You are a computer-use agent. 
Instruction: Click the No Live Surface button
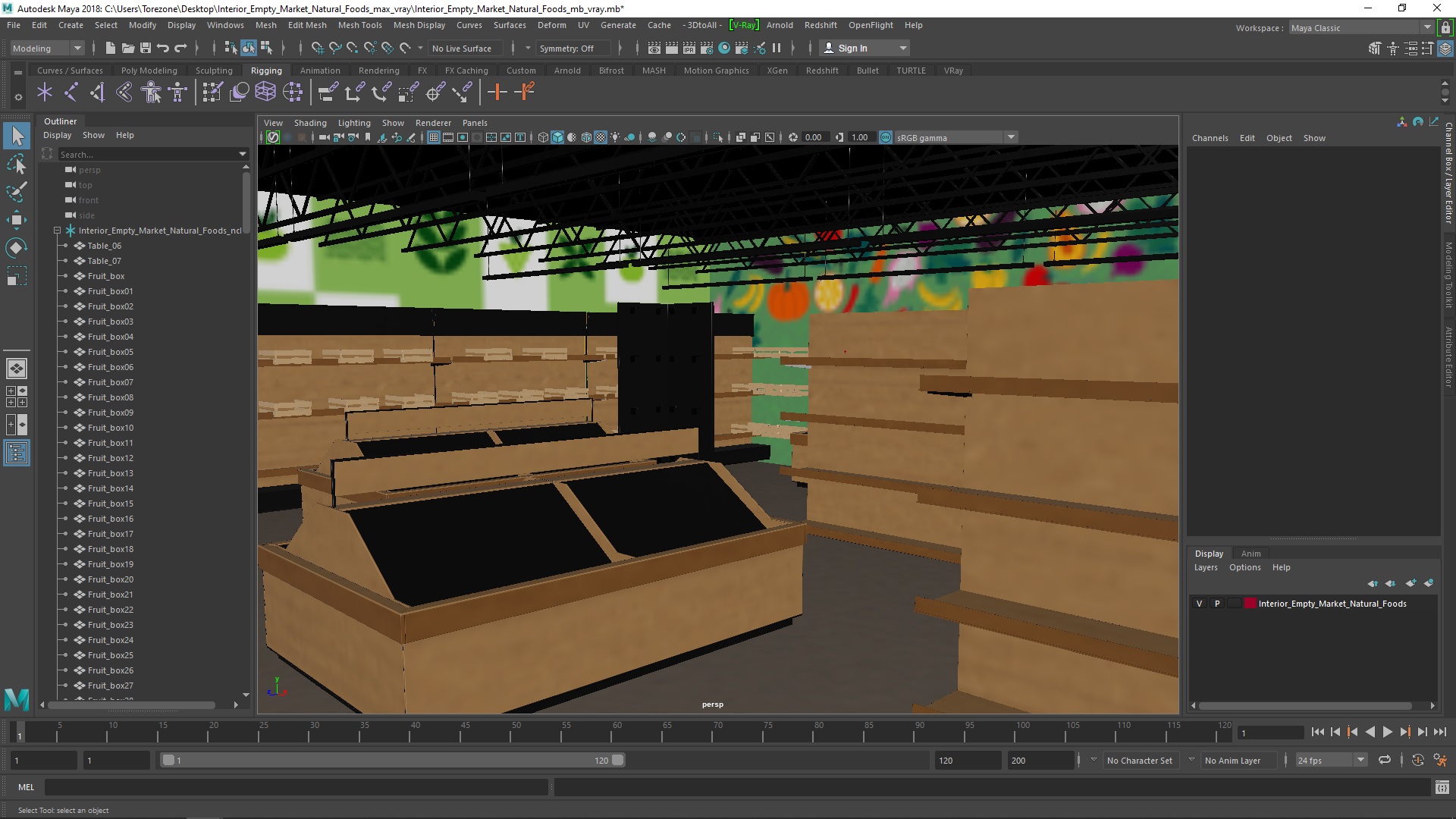[x=462, y=47]
